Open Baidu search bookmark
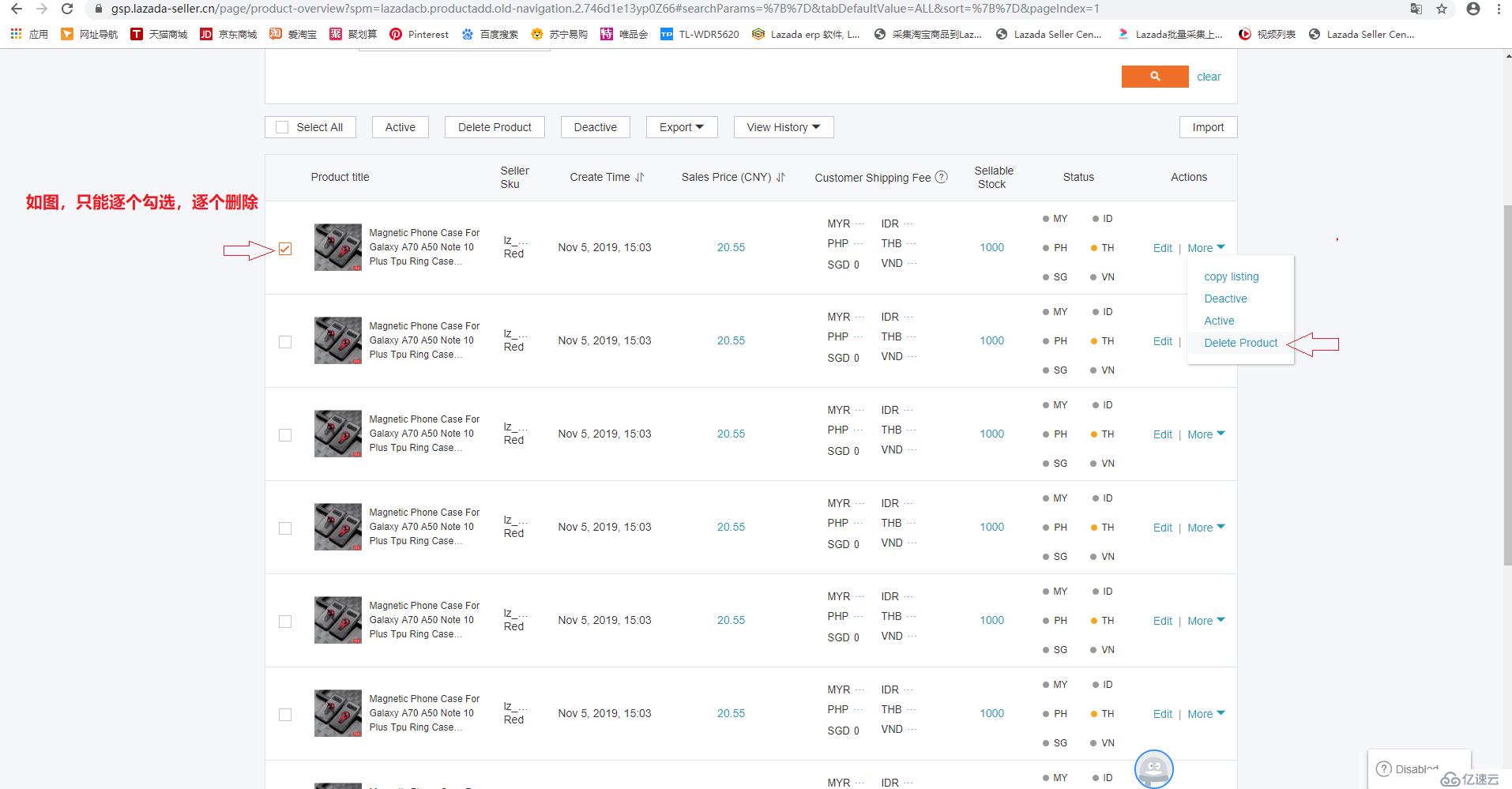Screen dimensions: 1512x789 [x=490, y=34]
